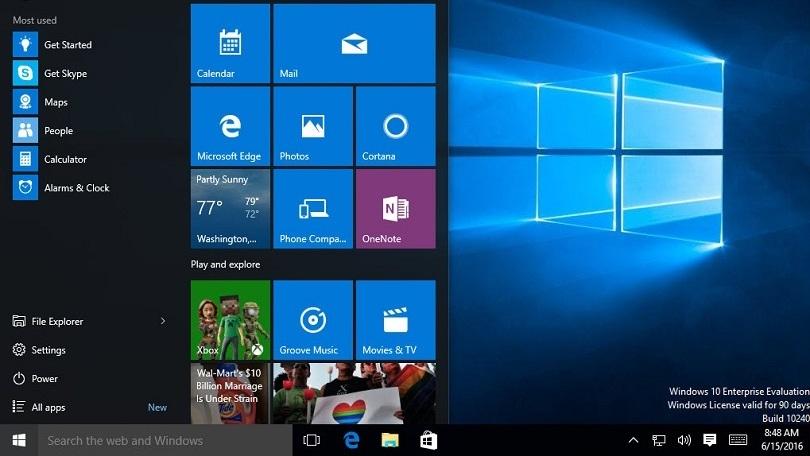This screenshot has width=810, height=456.
Task: Open the volume control in system tray
Action: [x=684, y=440]
